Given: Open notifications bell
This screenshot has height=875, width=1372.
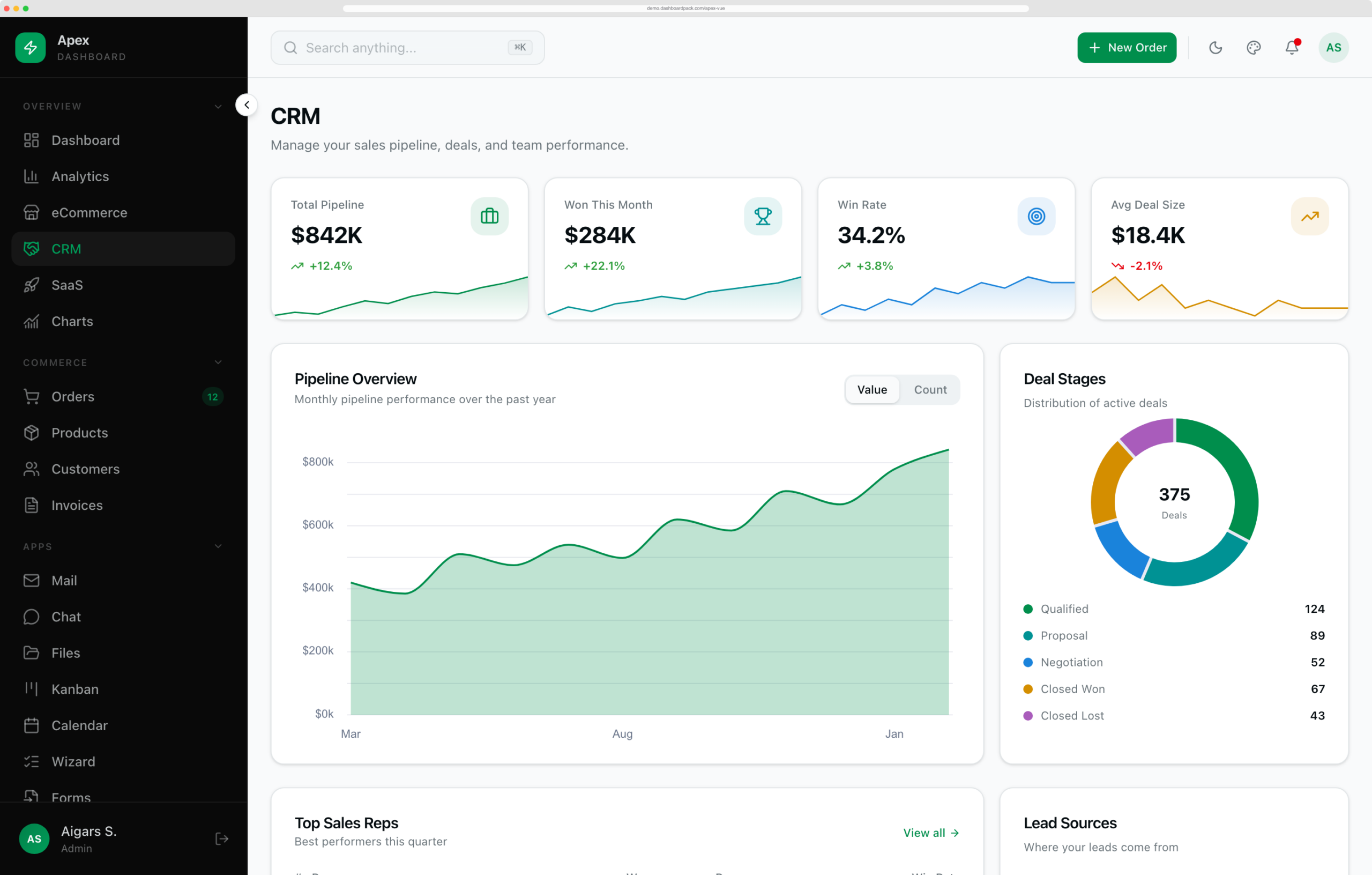Looking at the screenshot, I should [1292, 48].
